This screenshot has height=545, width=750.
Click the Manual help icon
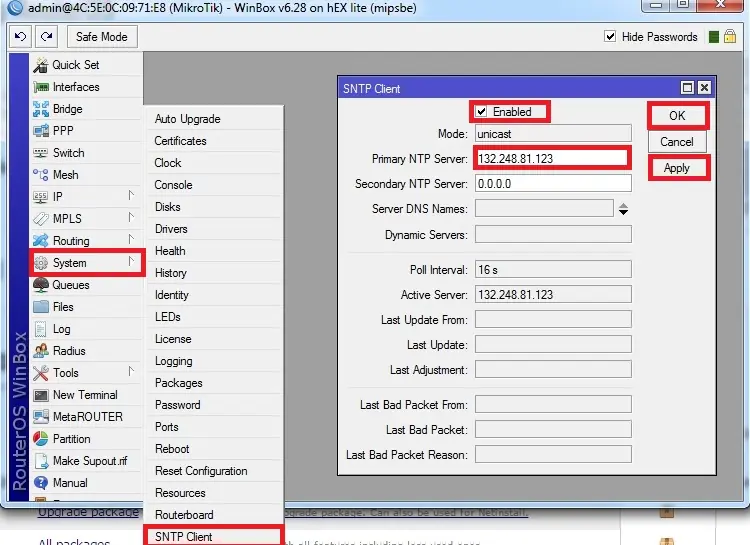[x=41, y=483]
